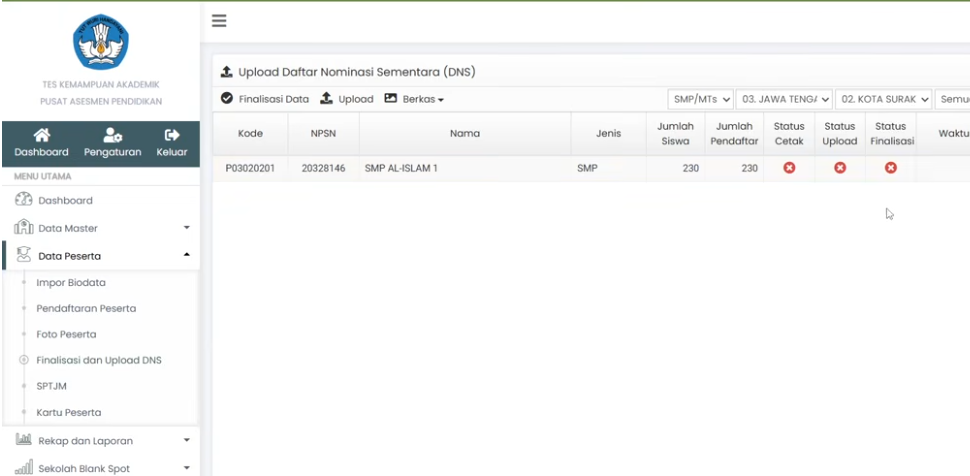
Task: Open SPTJM submenu item
Action: point(51,386)
